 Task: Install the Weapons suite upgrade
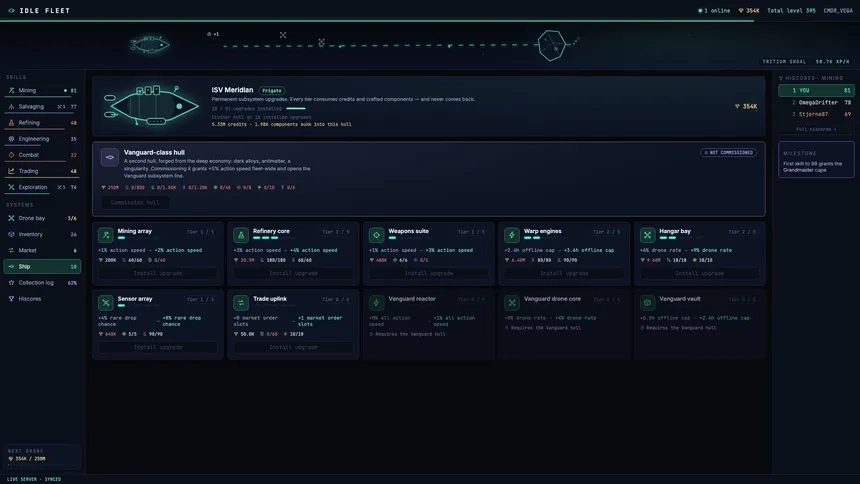429,273
